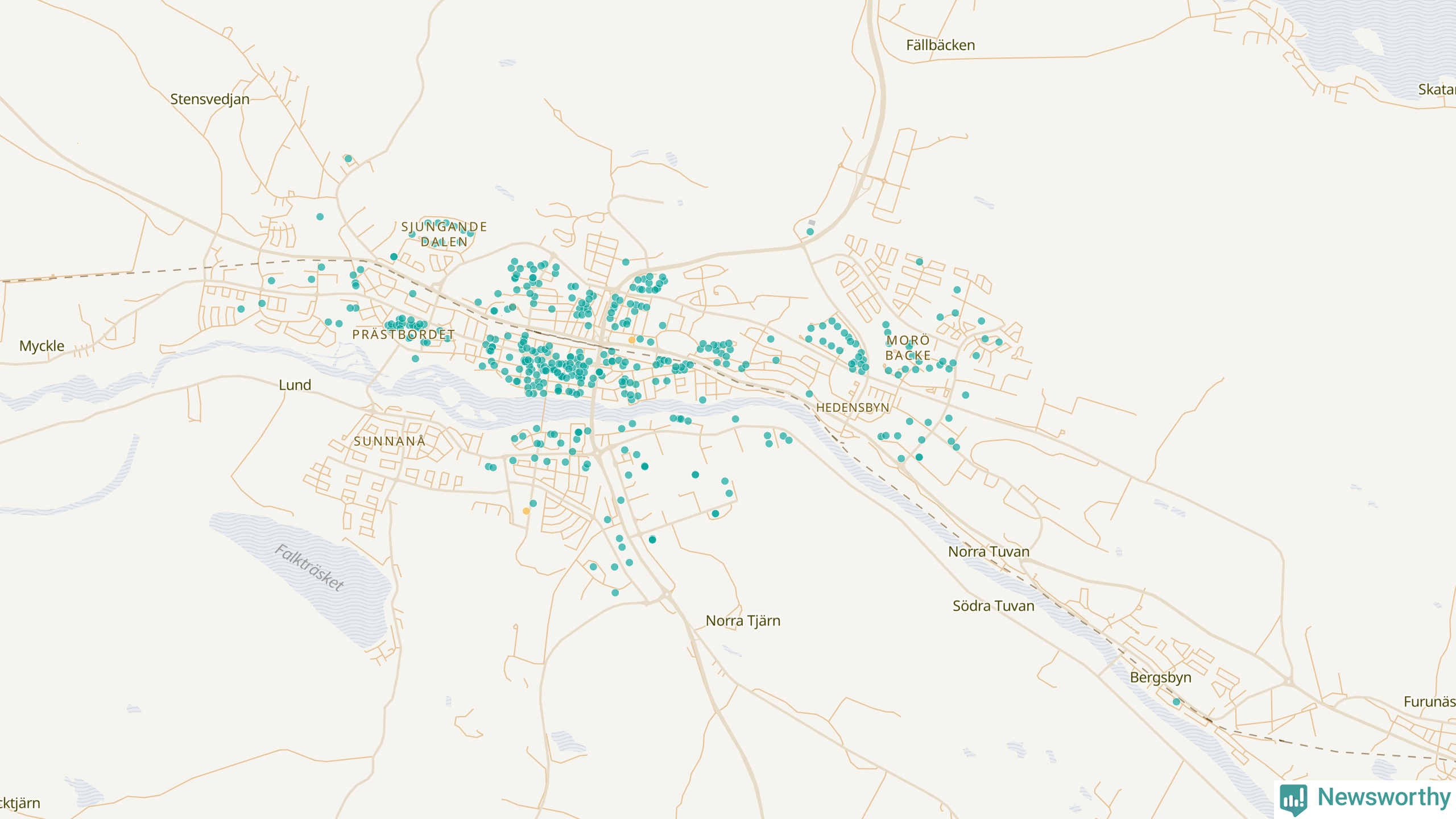Click the Newsworthy logo icon
The image size is (1456, 819).
tap(1293, 799)
